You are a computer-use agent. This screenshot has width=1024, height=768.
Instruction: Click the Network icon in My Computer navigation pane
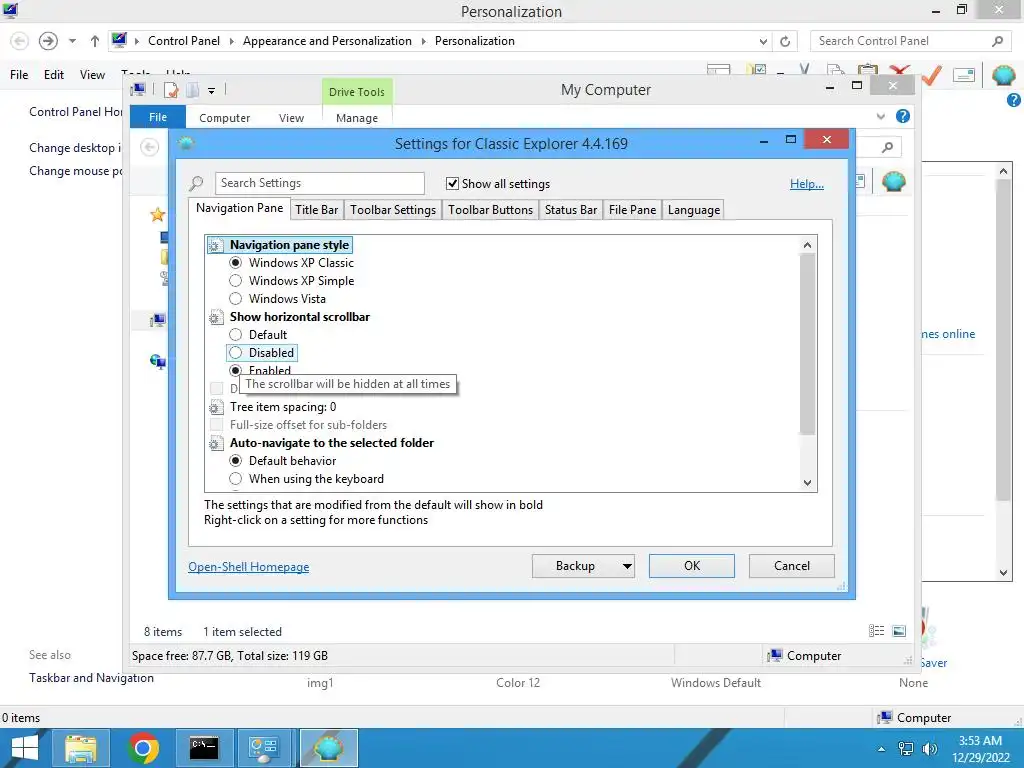[157, 361]
